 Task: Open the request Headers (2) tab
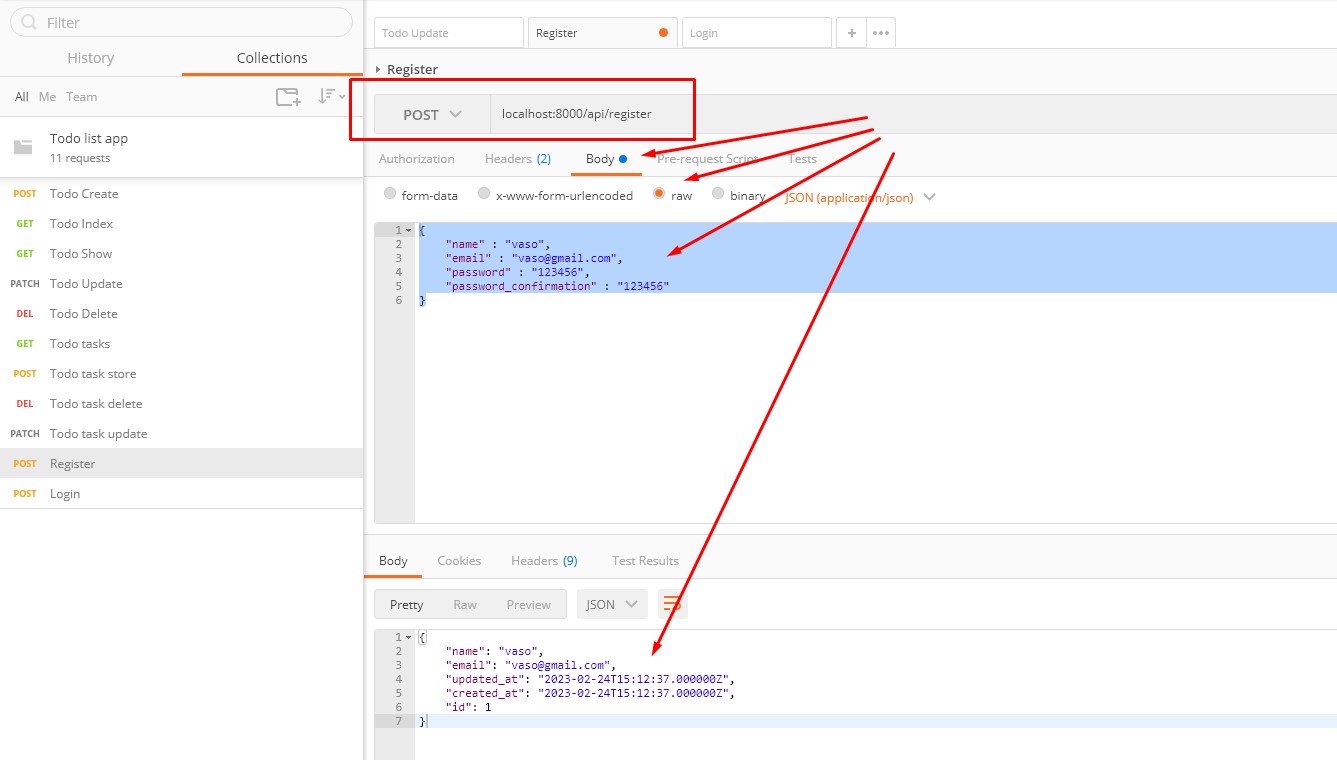click(x=517, y=159)
